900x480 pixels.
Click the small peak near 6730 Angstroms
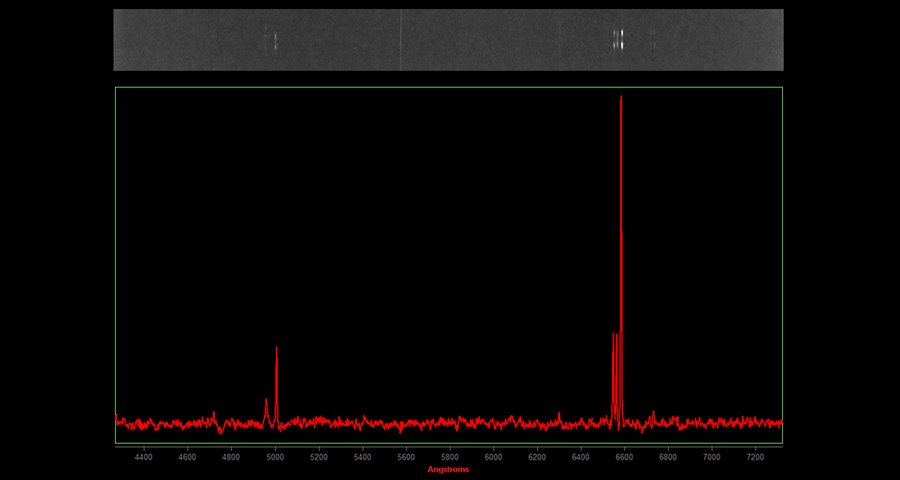[653, 413]
